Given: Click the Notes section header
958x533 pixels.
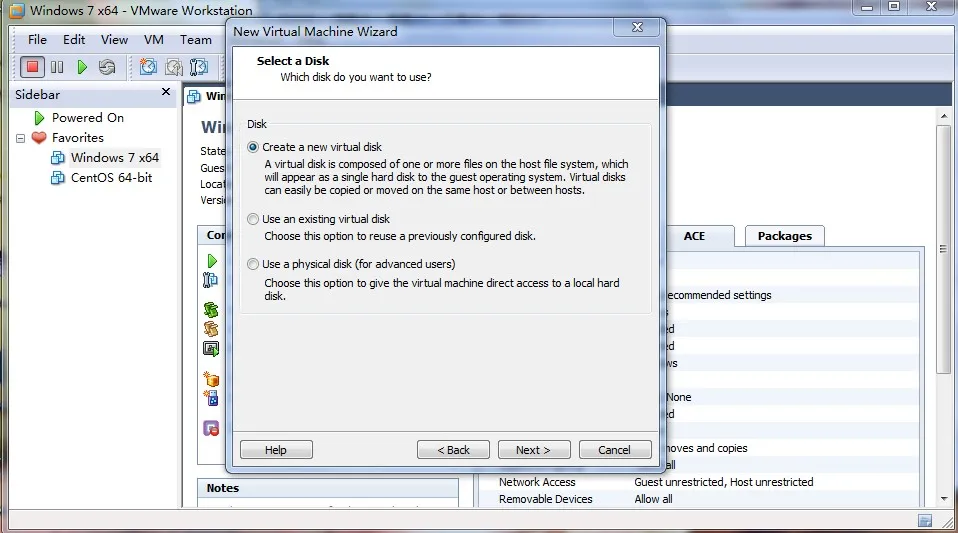Looking at the screenshot, I should click(328, 488).
